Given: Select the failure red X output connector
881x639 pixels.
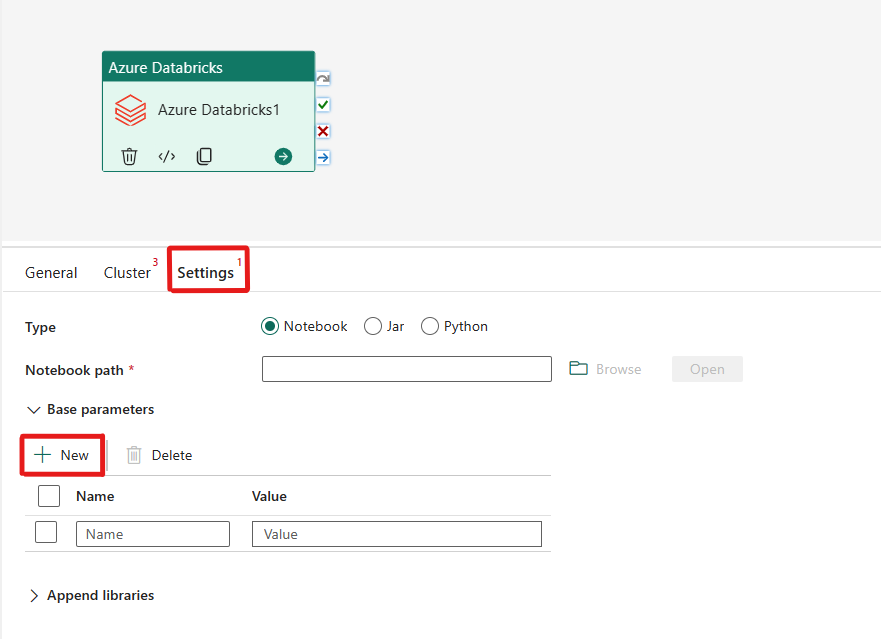Looking at the screenshot, I should 322,130.
